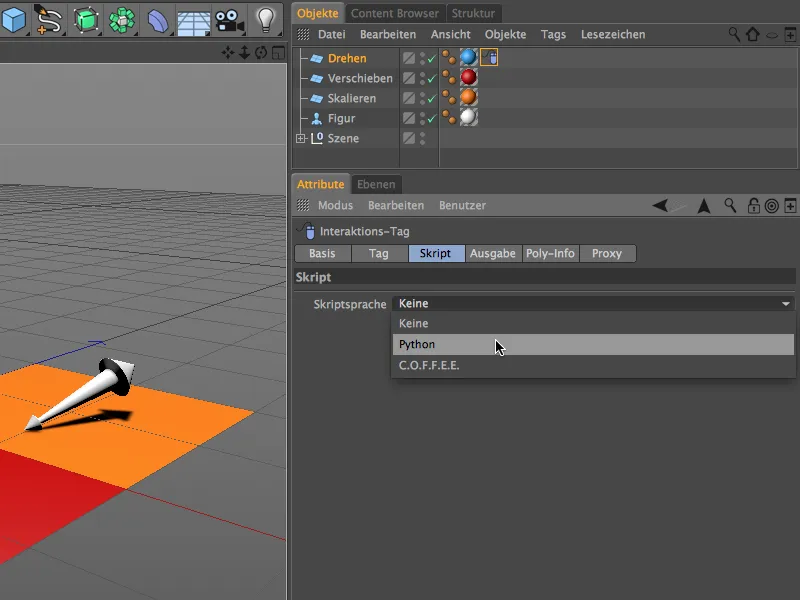Open the Ebenen tab
Image resolution: width=800 pixels, height=600 pixels.
click(376, 184)
